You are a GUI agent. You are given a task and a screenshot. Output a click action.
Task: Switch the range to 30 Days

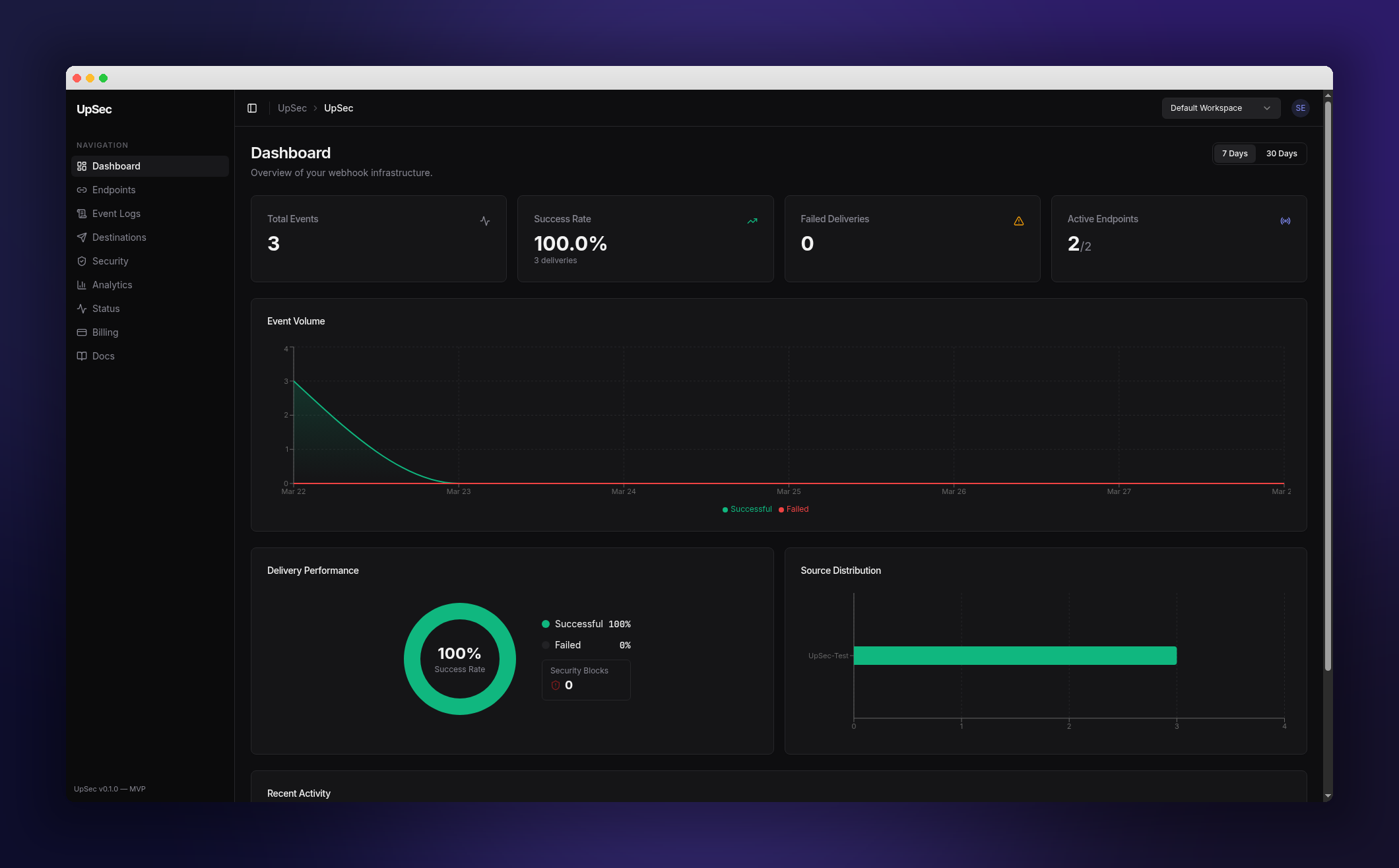[1281, 154]
